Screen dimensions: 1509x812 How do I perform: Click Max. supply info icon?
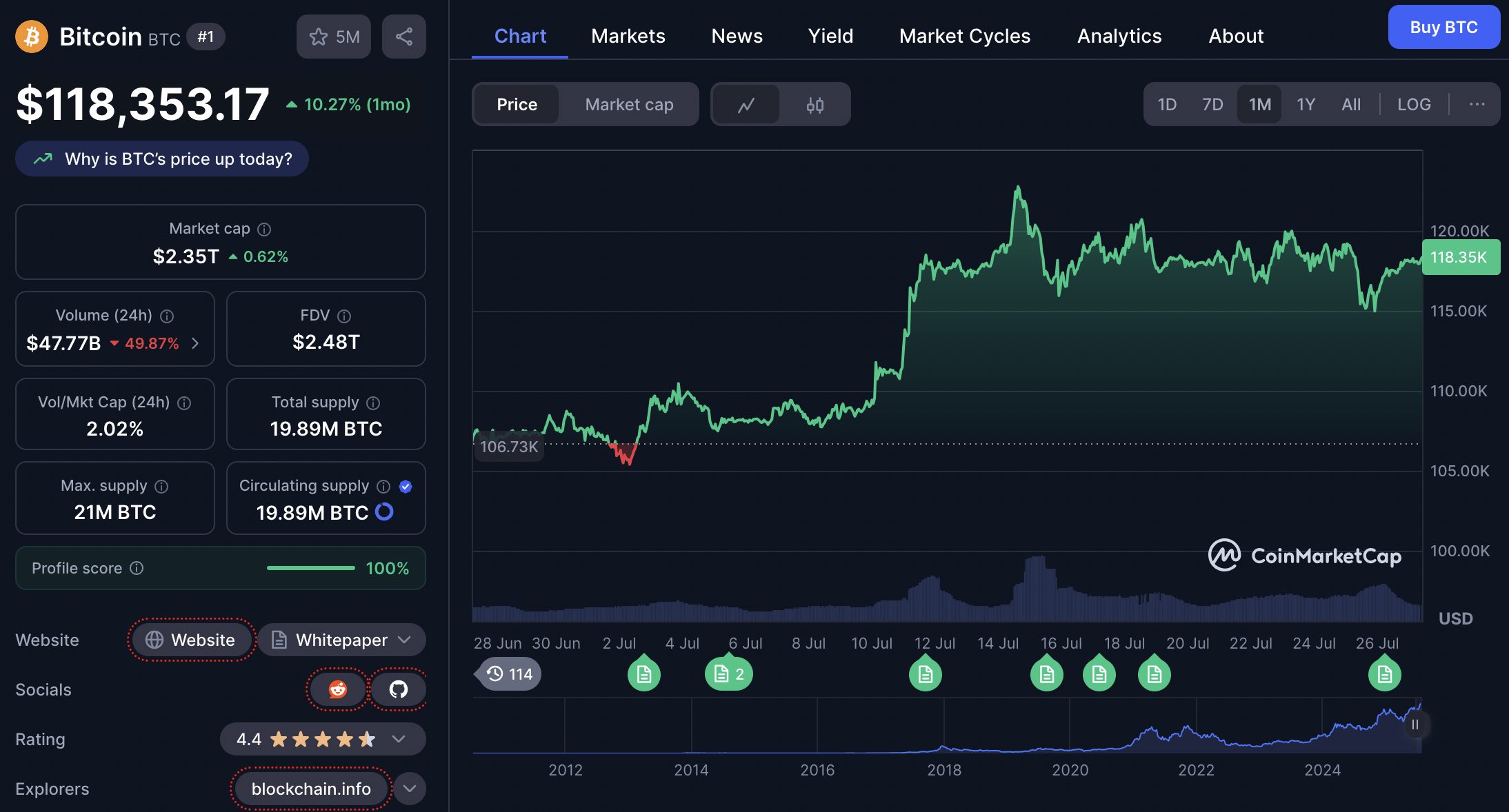pos(161,486)
